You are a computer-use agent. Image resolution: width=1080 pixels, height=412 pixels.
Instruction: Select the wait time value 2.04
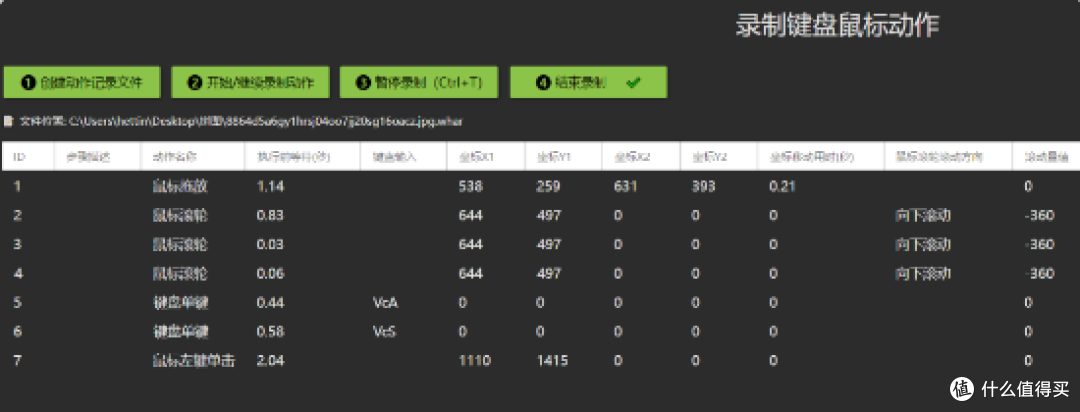point(270,360)
